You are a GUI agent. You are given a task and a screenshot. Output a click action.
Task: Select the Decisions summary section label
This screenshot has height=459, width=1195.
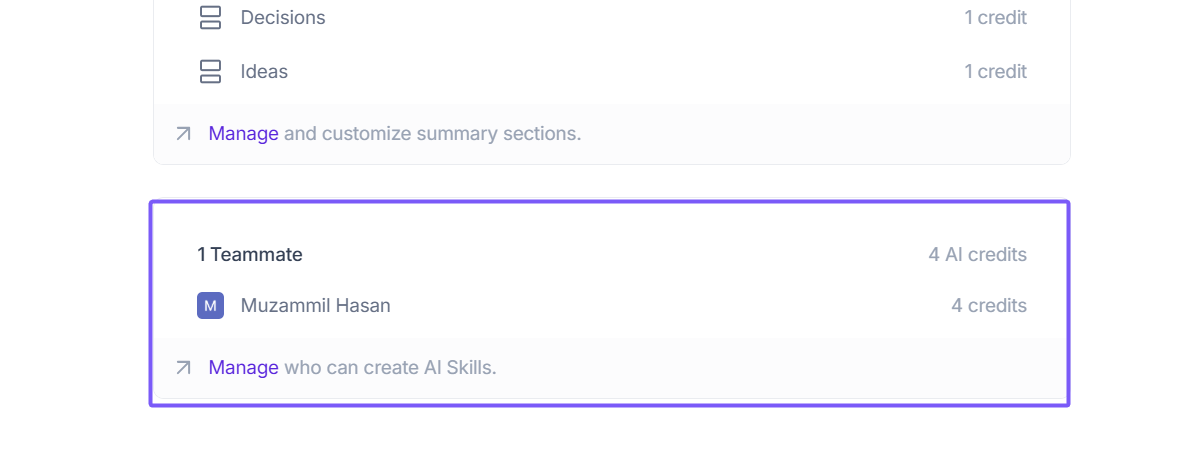pos(283,18)
